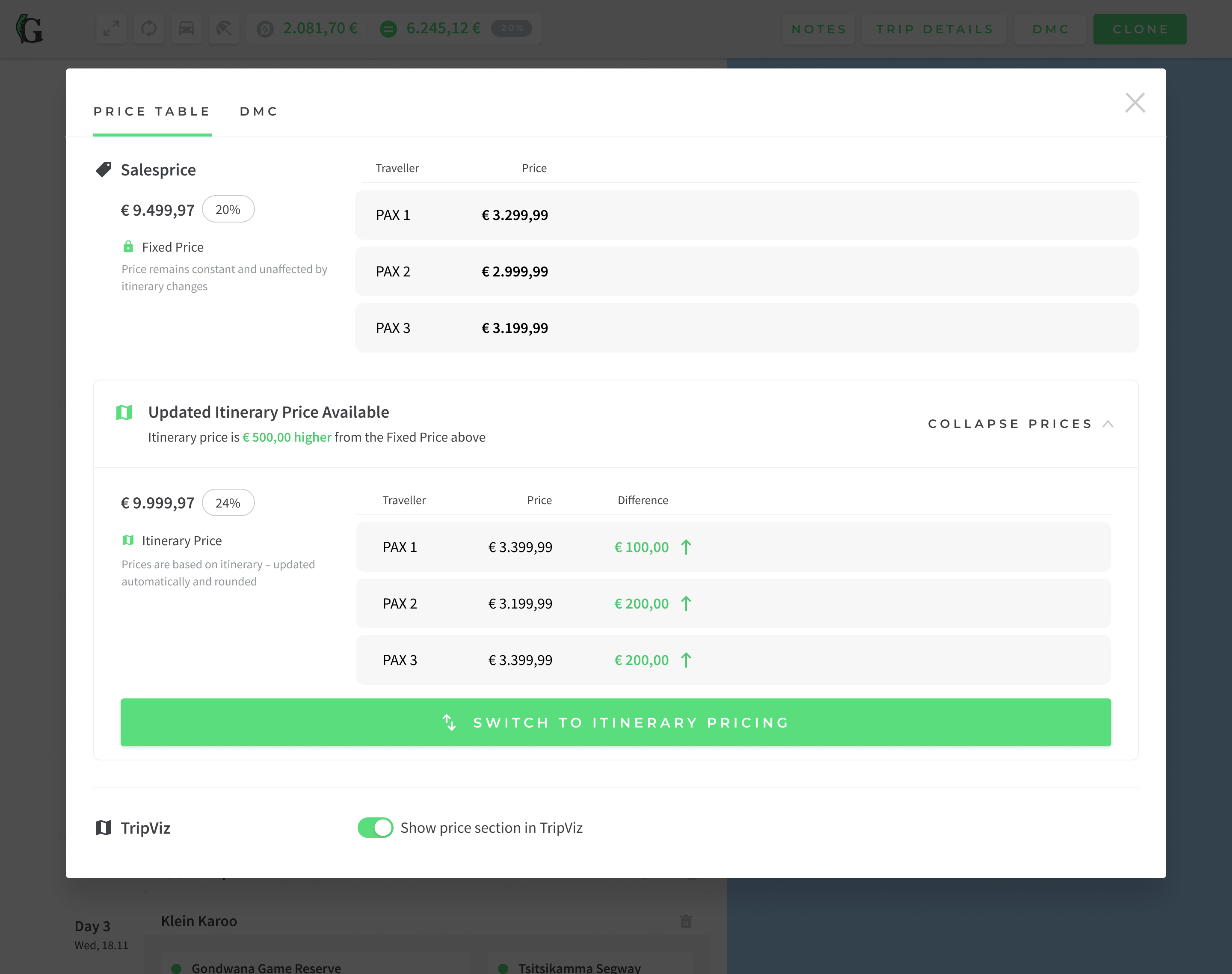Click the Salesprice tag icon

click(x=103, y=169)
